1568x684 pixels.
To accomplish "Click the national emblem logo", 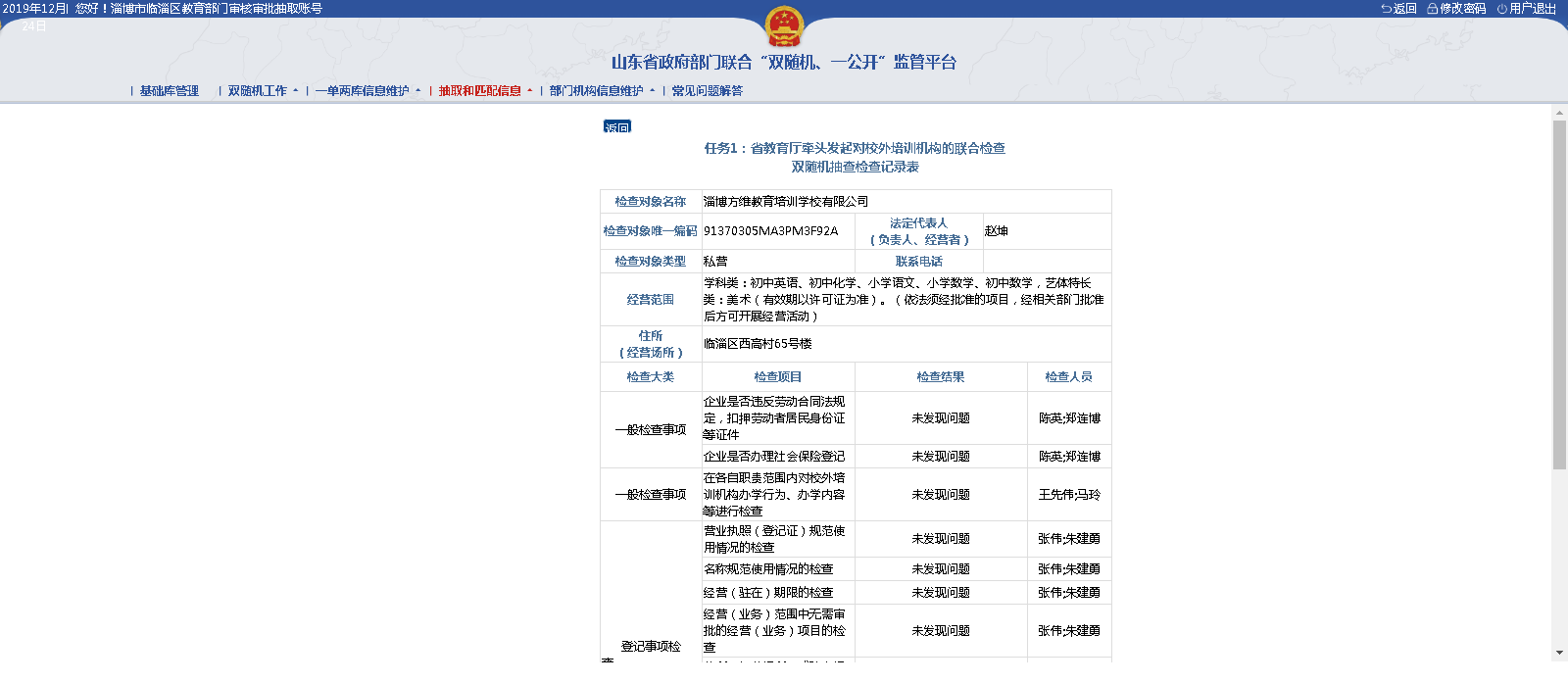I will coord(783,26).
